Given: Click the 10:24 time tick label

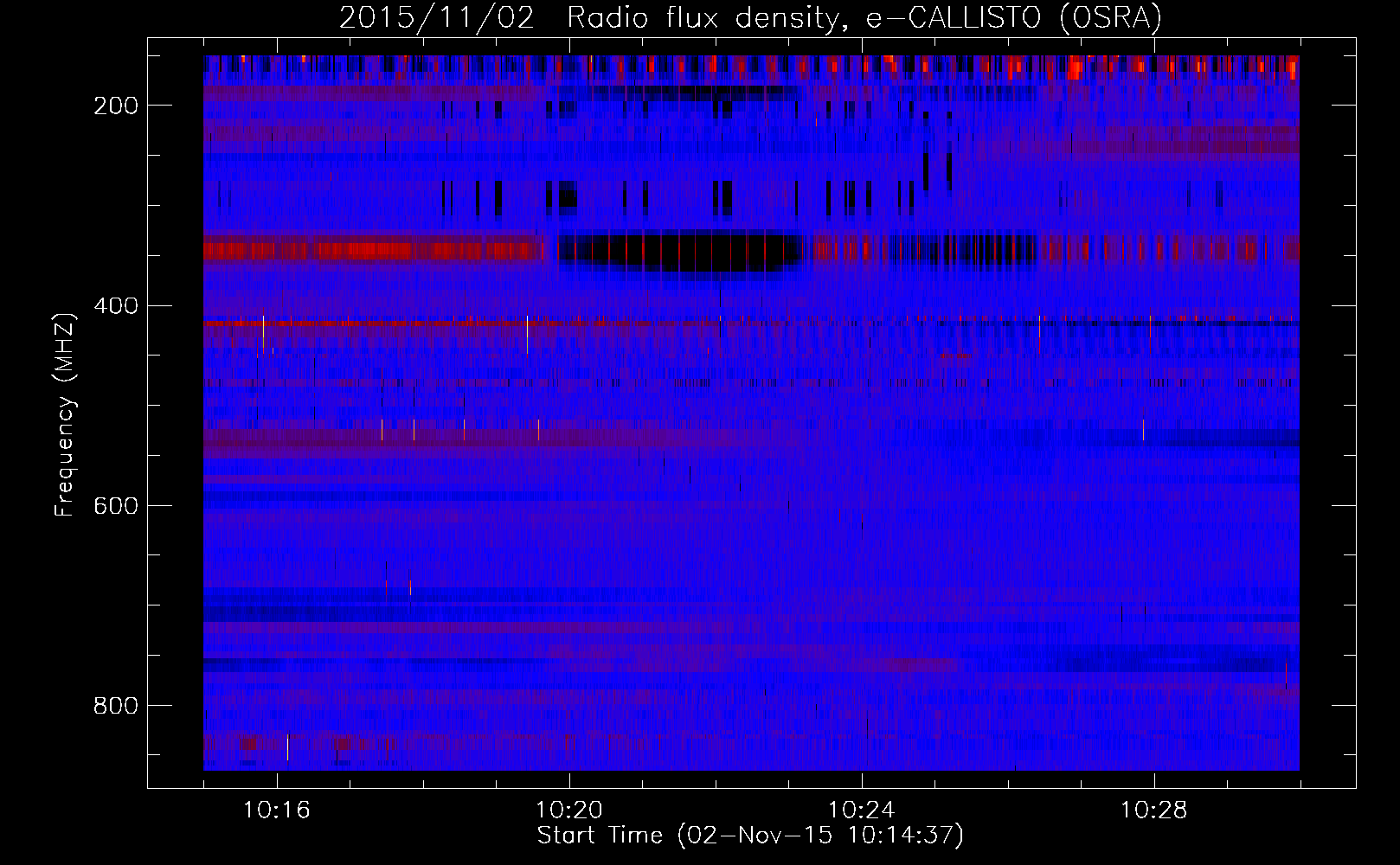Looking at the screenshot, I should [862, 811].
